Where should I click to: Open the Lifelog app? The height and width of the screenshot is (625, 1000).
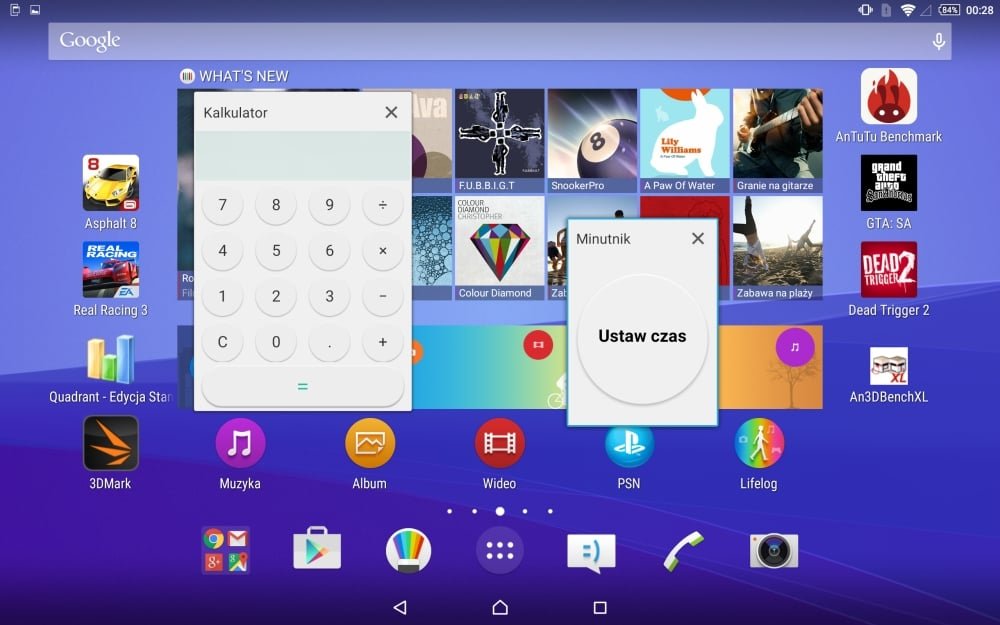759,443
